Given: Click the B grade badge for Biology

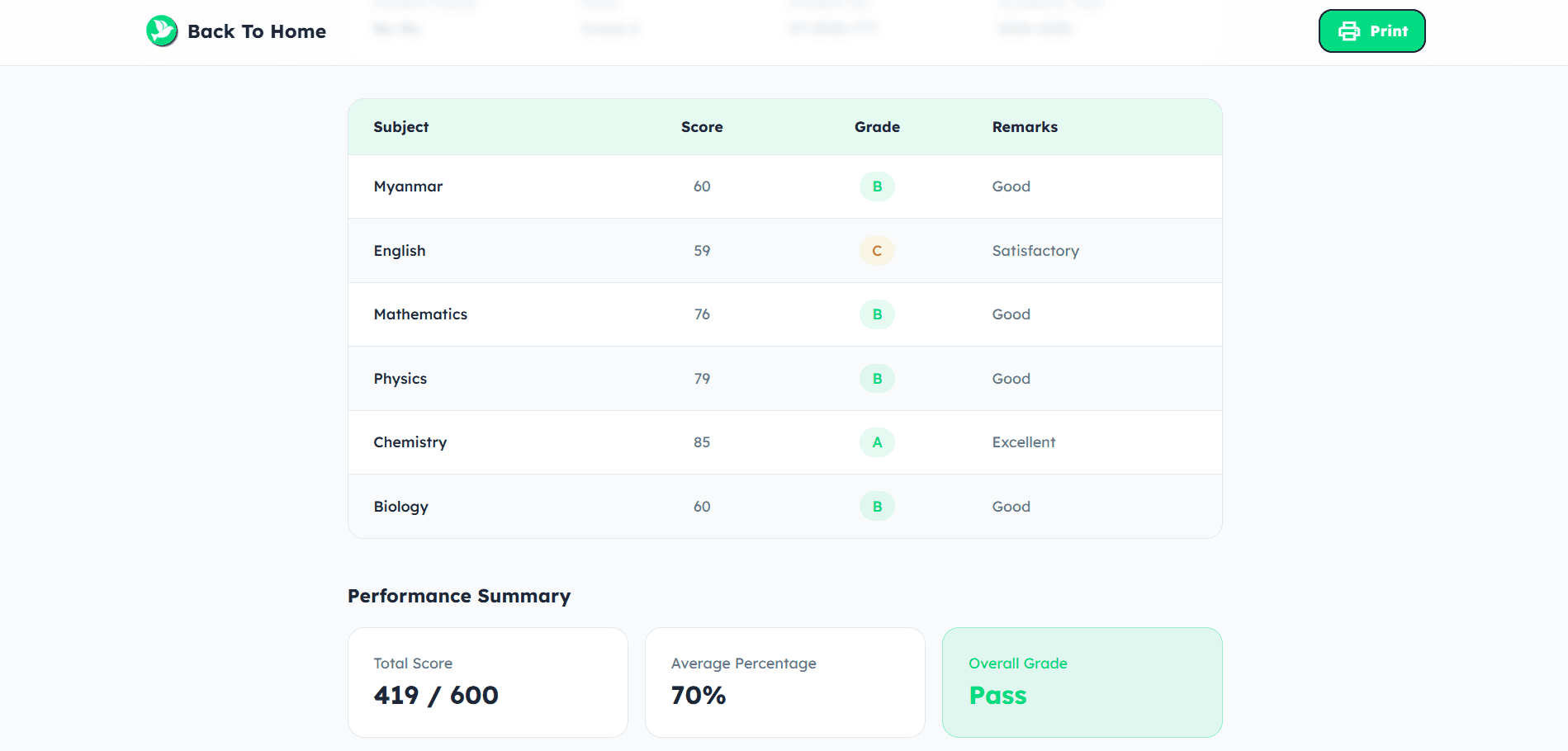Looking at the screenshot, I should [877, 506].
